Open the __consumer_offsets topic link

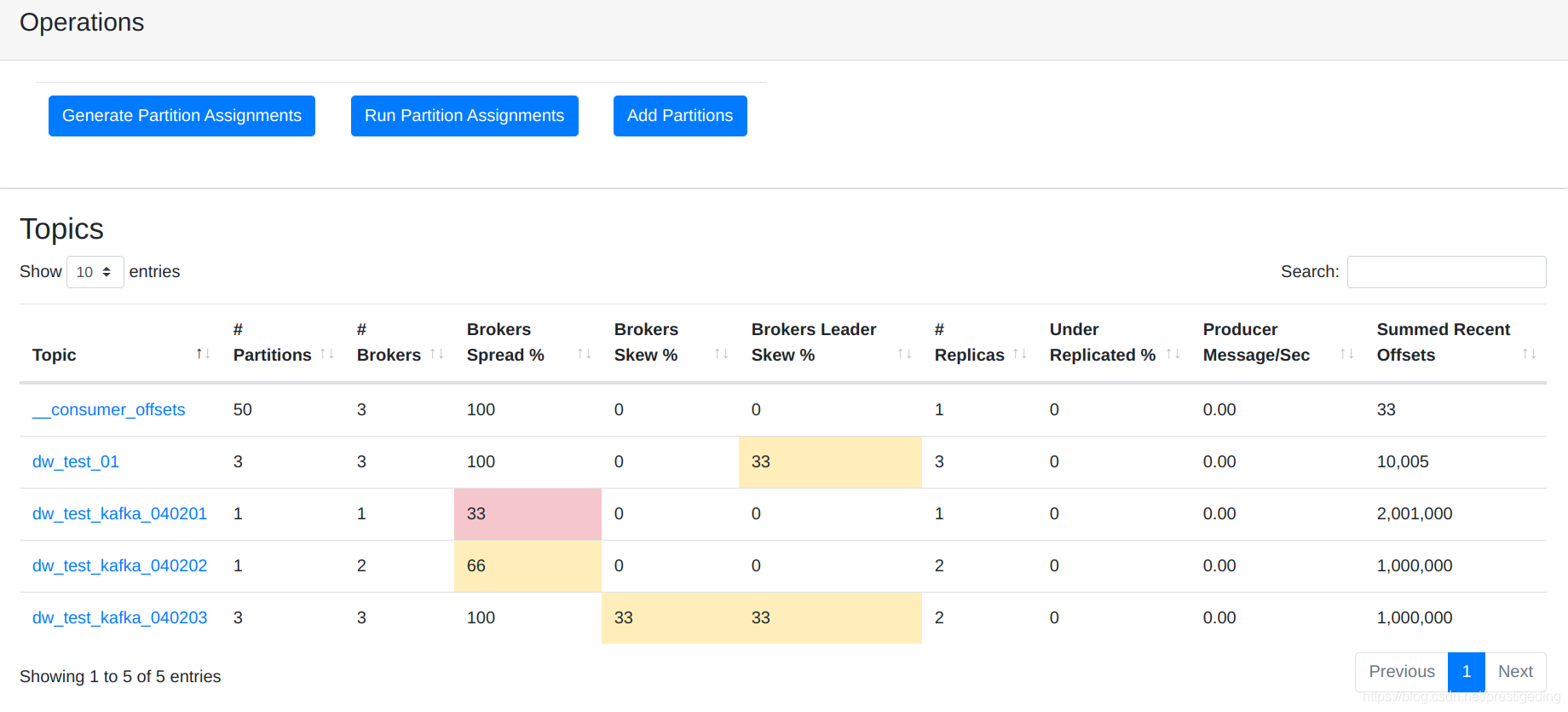tap(109, 410)
